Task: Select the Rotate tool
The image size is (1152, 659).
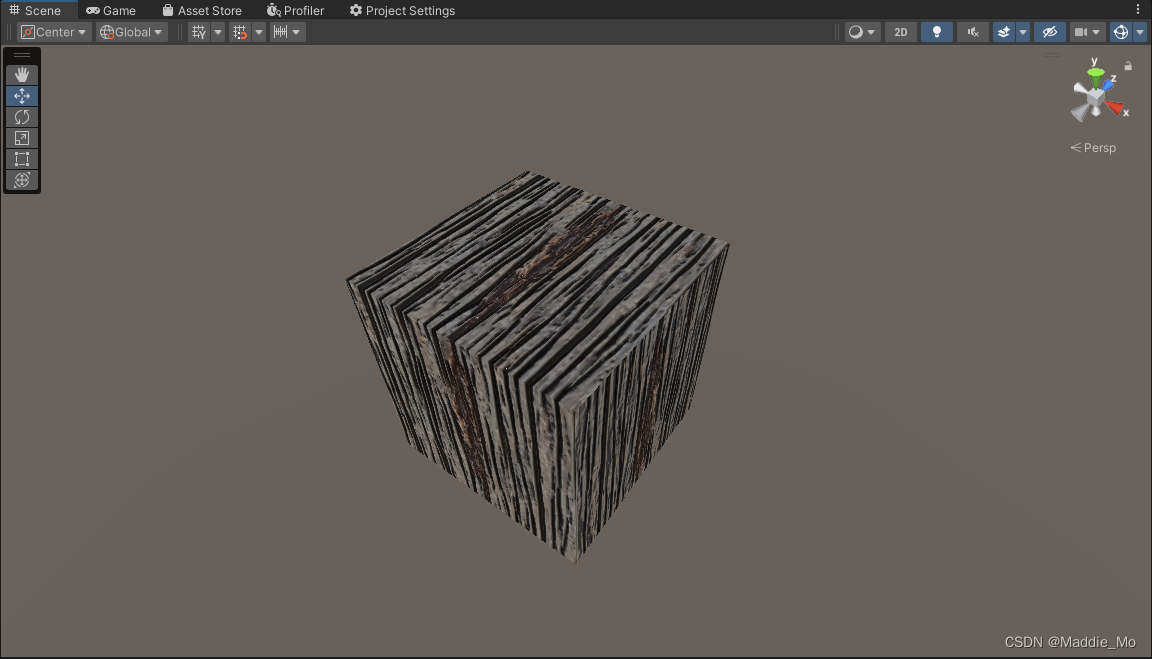Action: pyautogui.click(x=22, y=117)
